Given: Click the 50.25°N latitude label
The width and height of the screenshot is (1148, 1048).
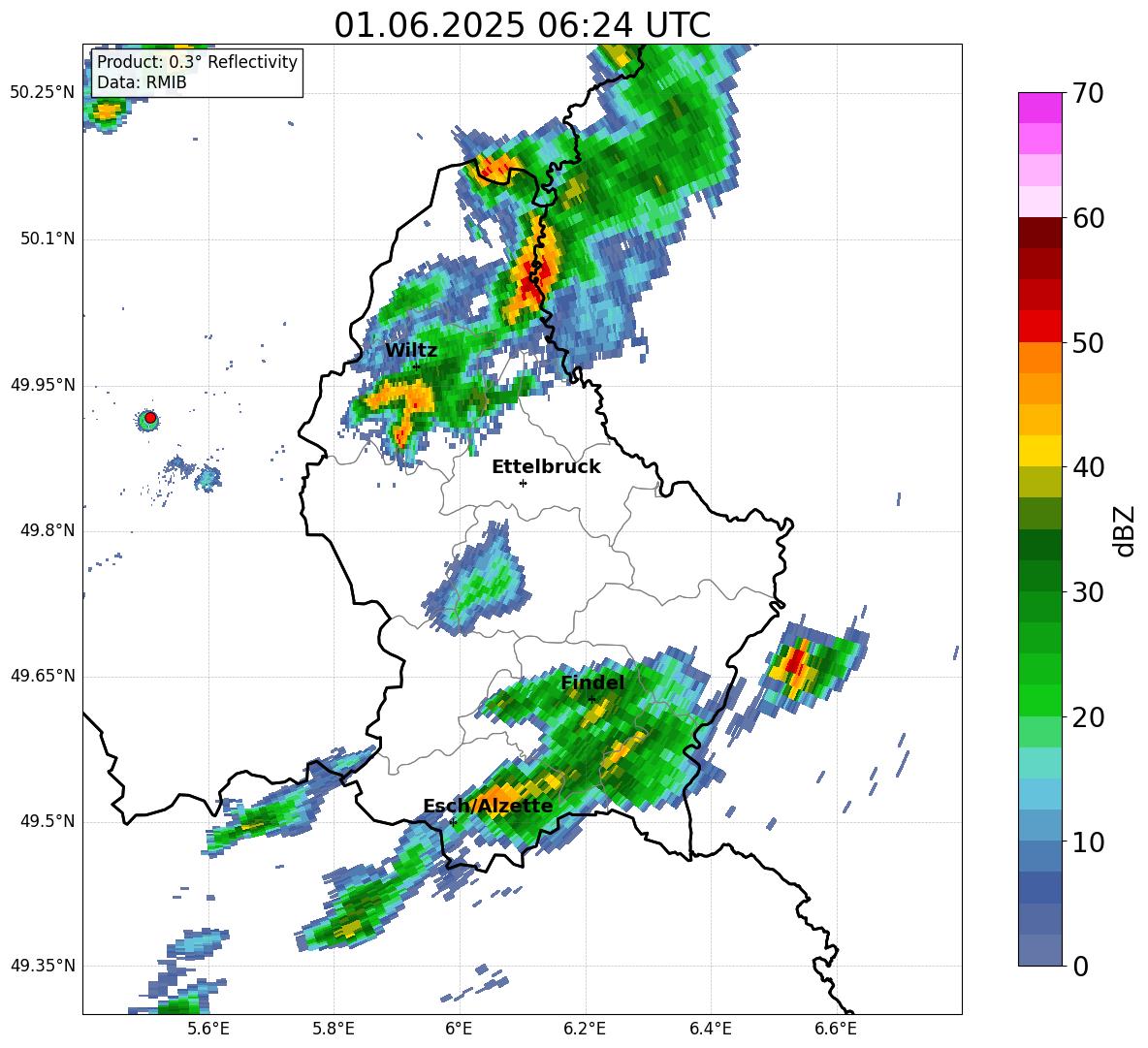Looking at the screenshot, I should click(x=43, y=93).
